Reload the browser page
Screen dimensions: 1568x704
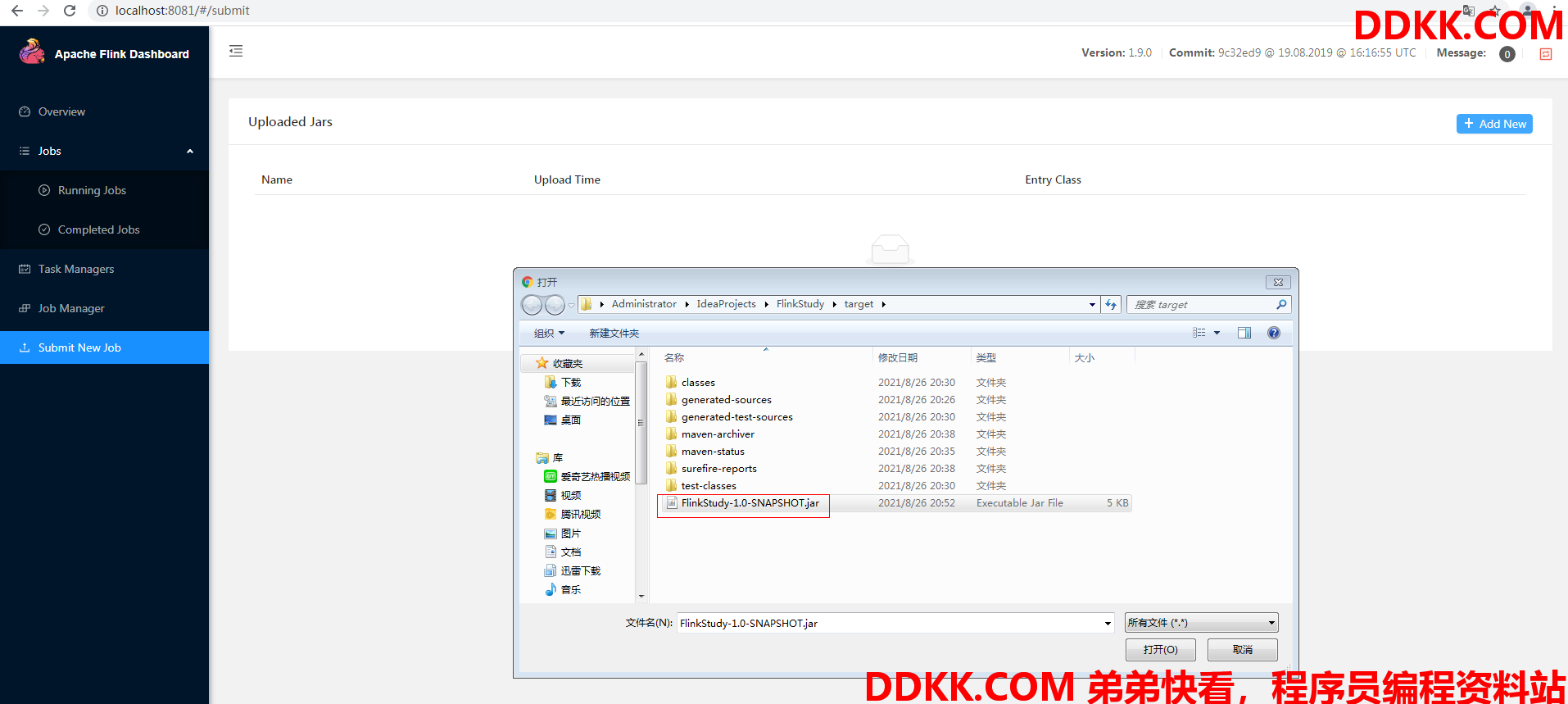[x=70, y=11]
